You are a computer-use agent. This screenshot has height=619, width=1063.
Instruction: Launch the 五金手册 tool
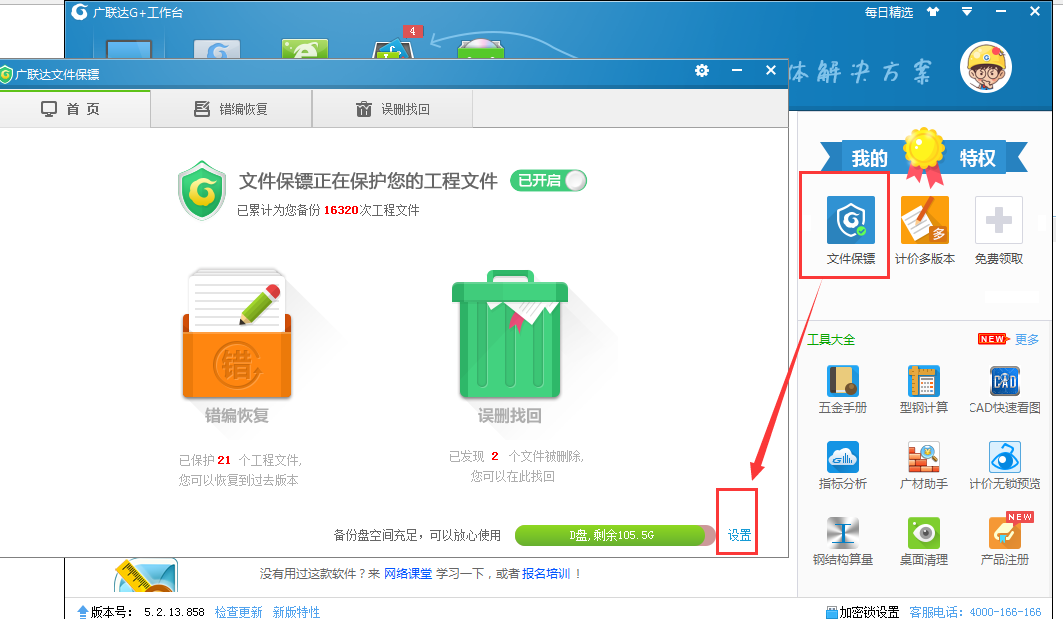tap(843, 380)
